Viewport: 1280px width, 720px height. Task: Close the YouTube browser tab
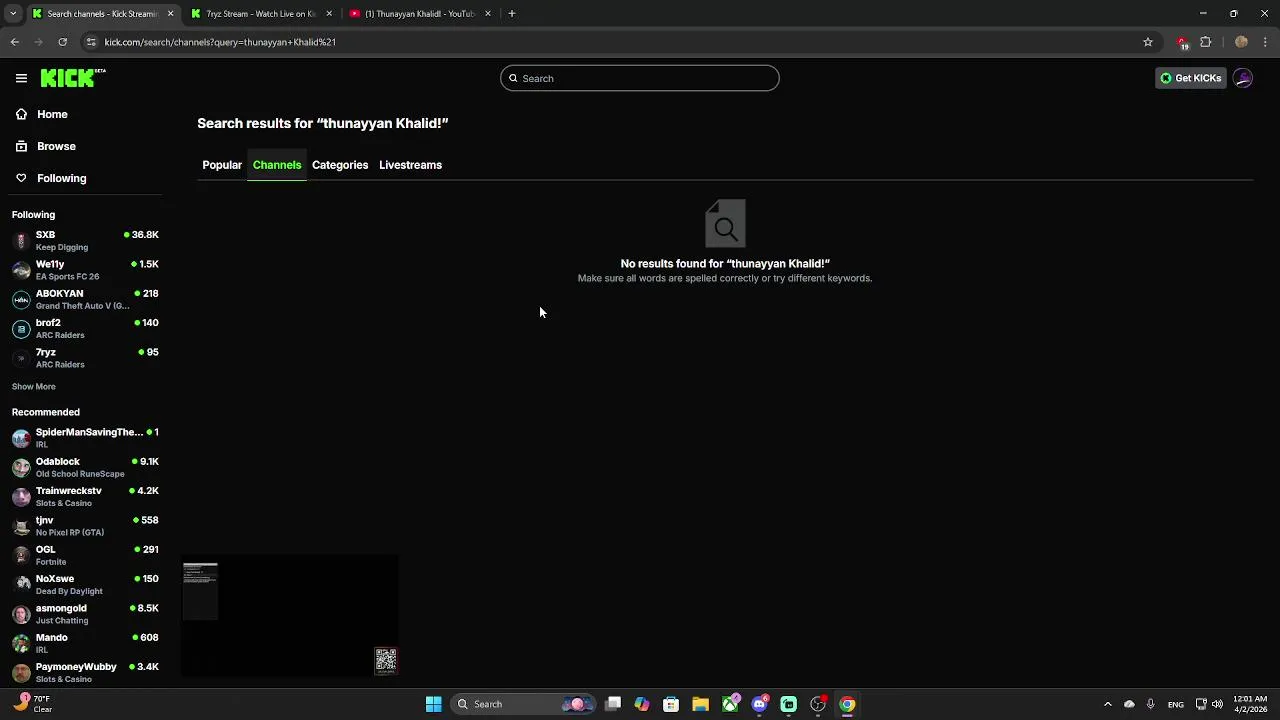[x=488, y=14]
